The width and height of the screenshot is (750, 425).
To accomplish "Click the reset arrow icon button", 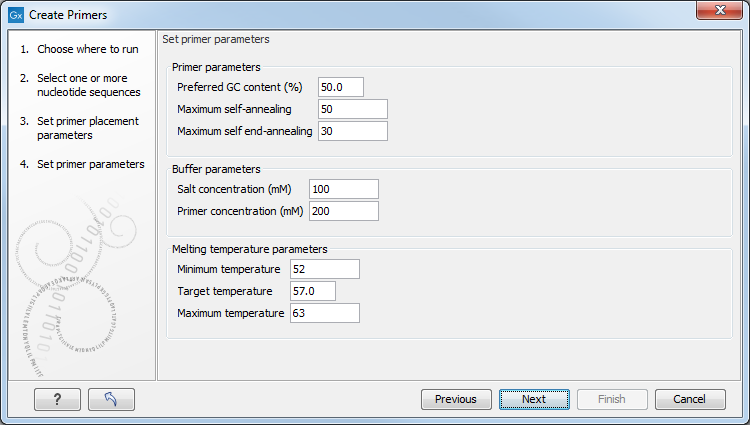I will coord(111,399).
